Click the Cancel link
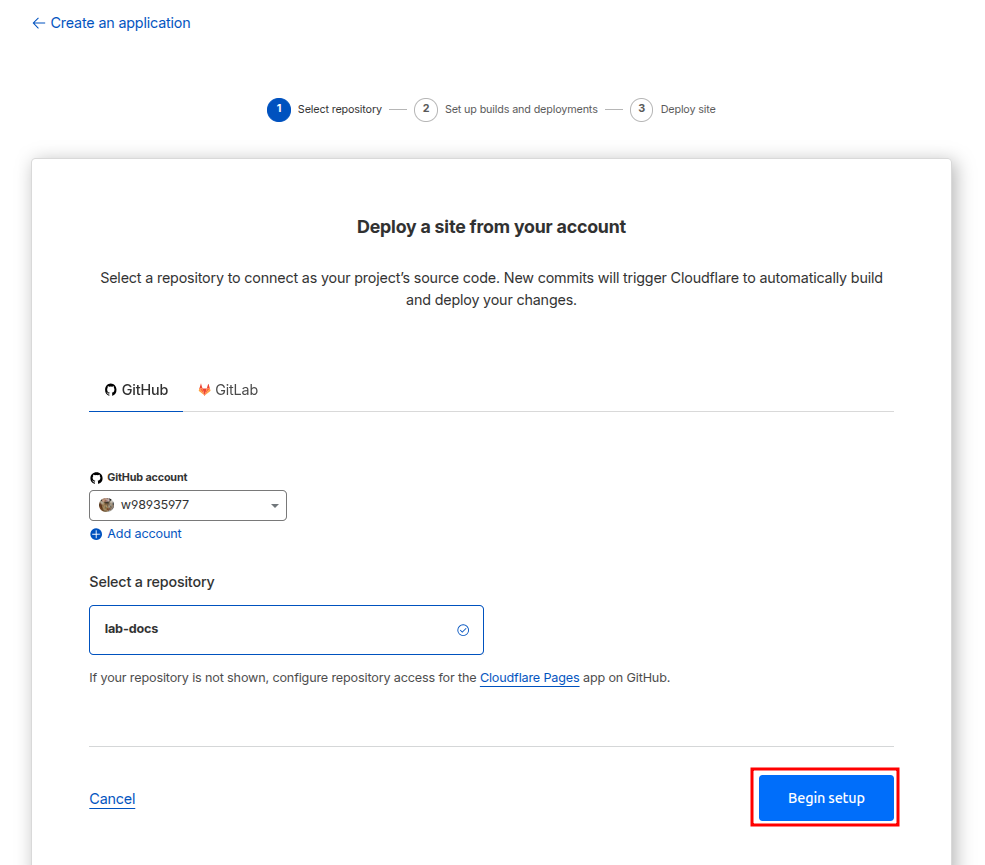 (x=111, y=798)
